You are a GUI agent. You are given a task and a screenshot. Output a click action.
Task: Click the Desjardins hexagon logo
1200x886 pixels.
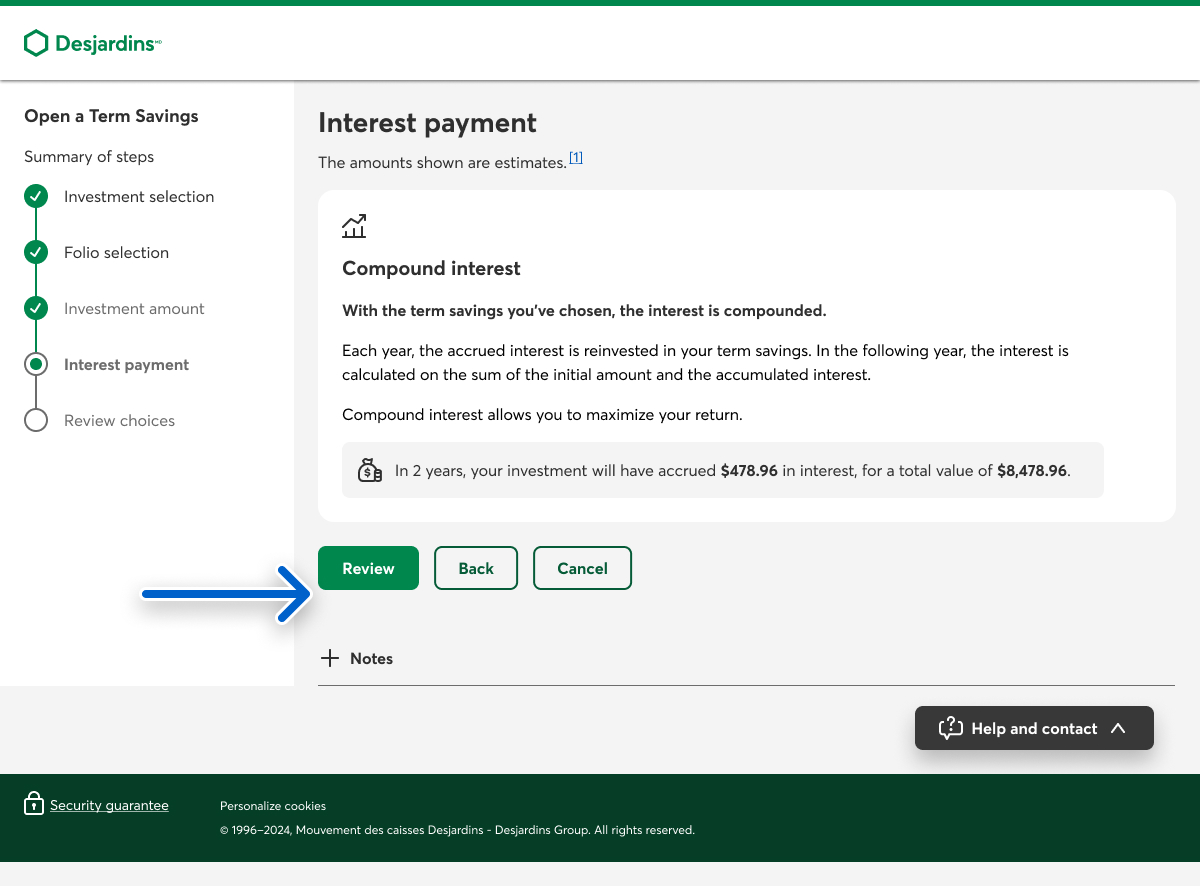pos(36,43)
